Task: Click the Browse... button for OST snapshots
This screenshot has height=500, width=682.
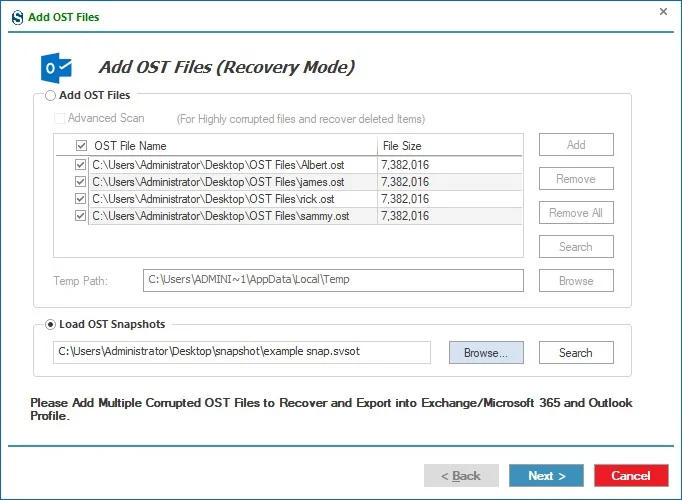Action: 486,352
